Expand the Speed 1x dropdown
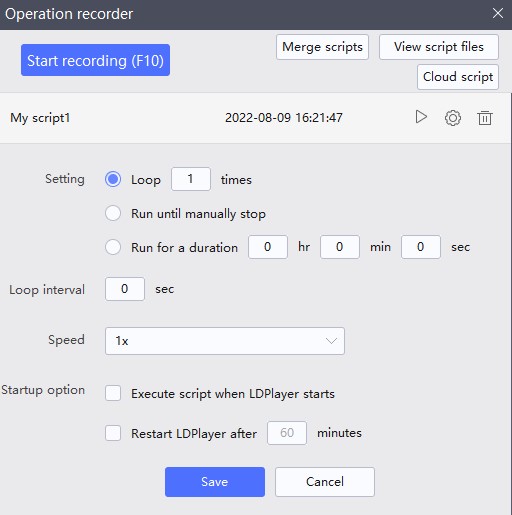Screen dimensions: 512x515 (225, 341)
